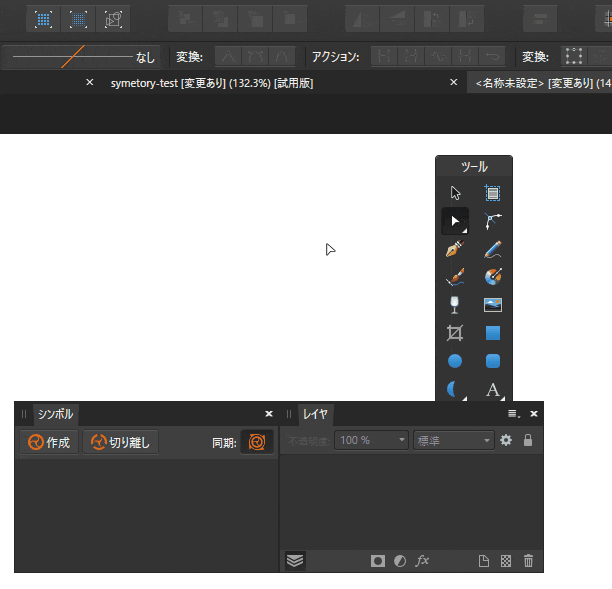Choose the Vector Brush tool

455,277
